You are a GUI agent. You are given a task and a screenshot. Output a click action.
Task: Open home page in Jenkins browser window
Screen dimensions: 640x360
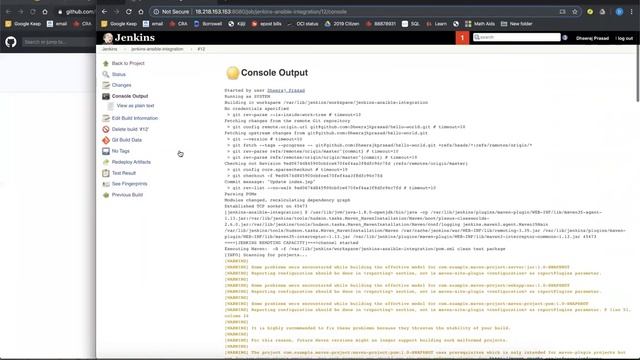tap(141, 12)
